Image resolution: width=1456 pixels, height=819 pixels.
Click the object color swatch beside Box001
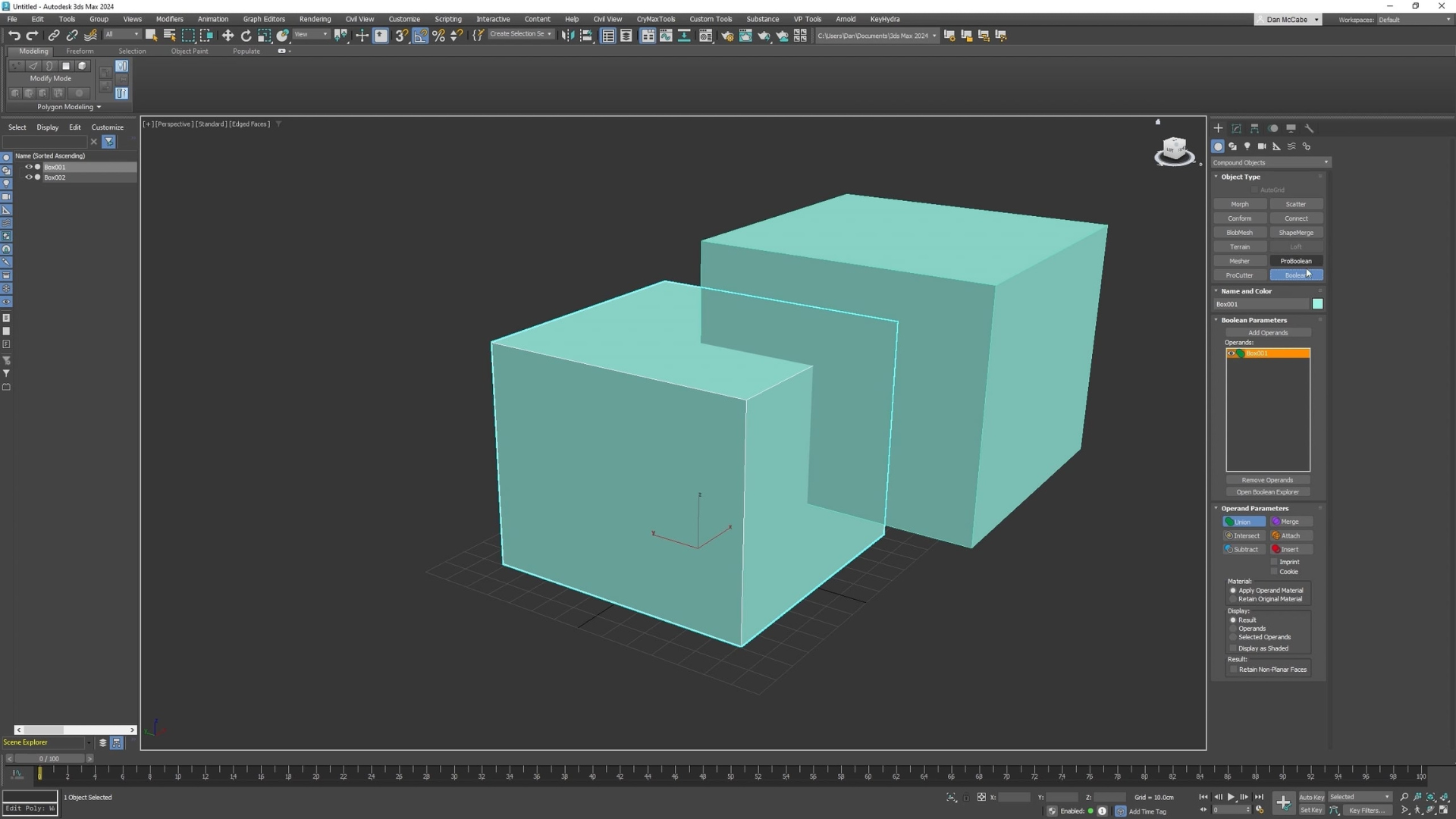click(x=1317, y=304)
